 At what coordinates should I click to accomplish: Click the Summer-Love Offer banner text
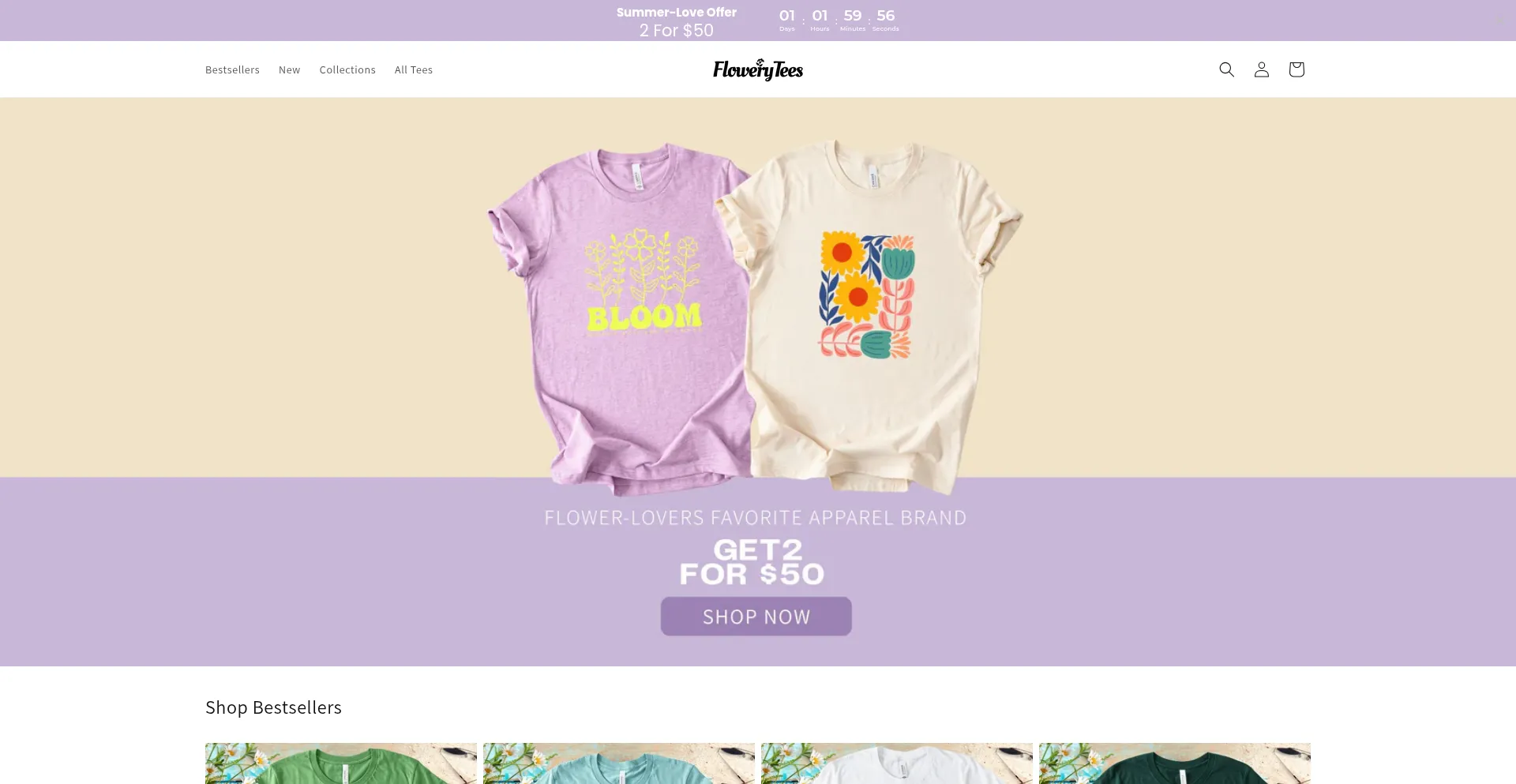[677, 12]
